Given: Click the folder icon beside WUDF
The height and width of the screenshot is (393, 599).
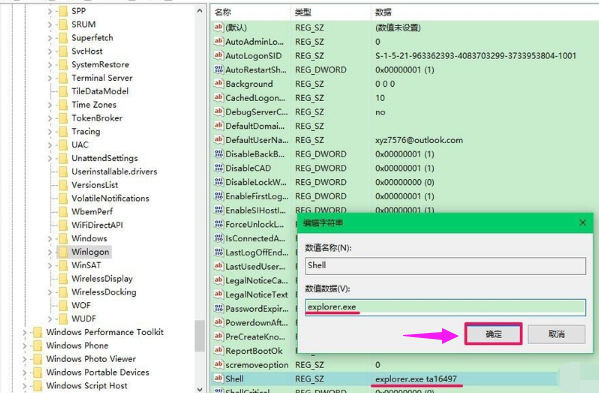Looking at the screenshot, I should 63,319.
